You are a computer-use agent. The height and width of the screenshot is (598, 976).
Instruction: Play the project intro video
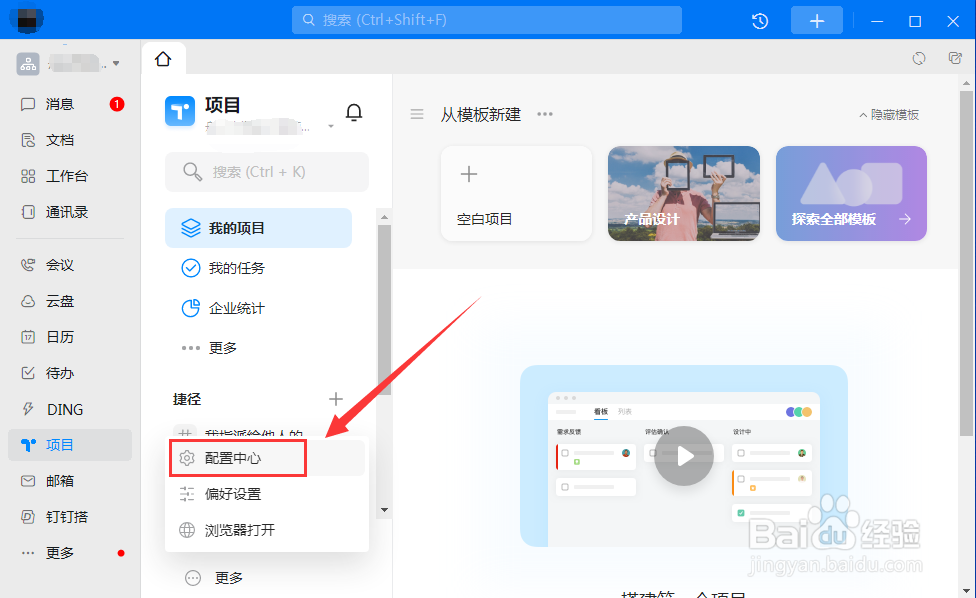[684, 456]
